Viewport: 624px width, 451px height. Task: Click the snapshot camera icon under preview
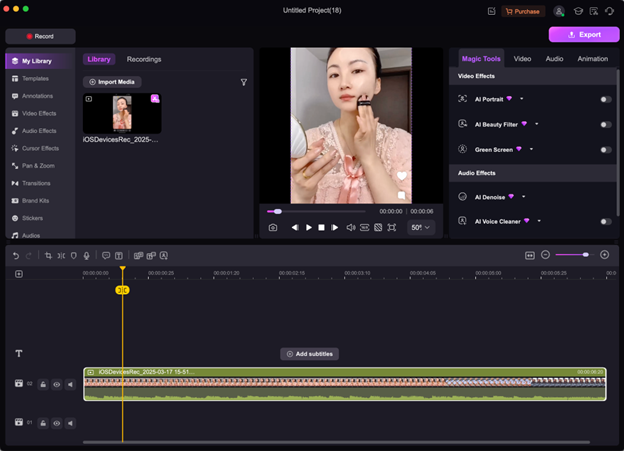(x=273, y=227)
